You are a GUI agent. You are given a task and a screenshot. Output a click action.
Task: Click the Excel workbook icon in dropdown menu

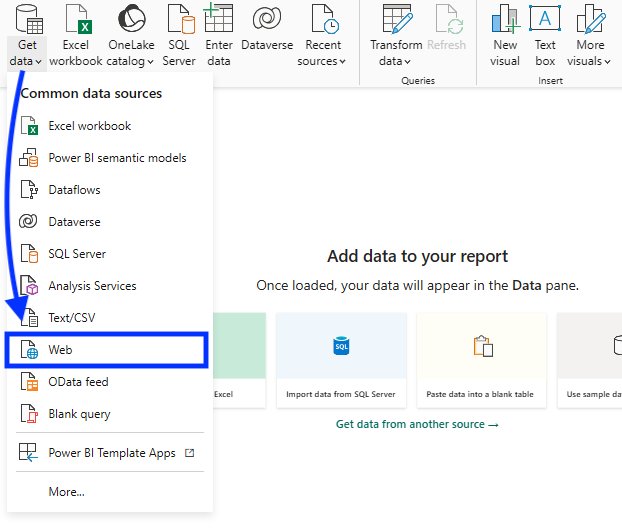click(29, 126)
